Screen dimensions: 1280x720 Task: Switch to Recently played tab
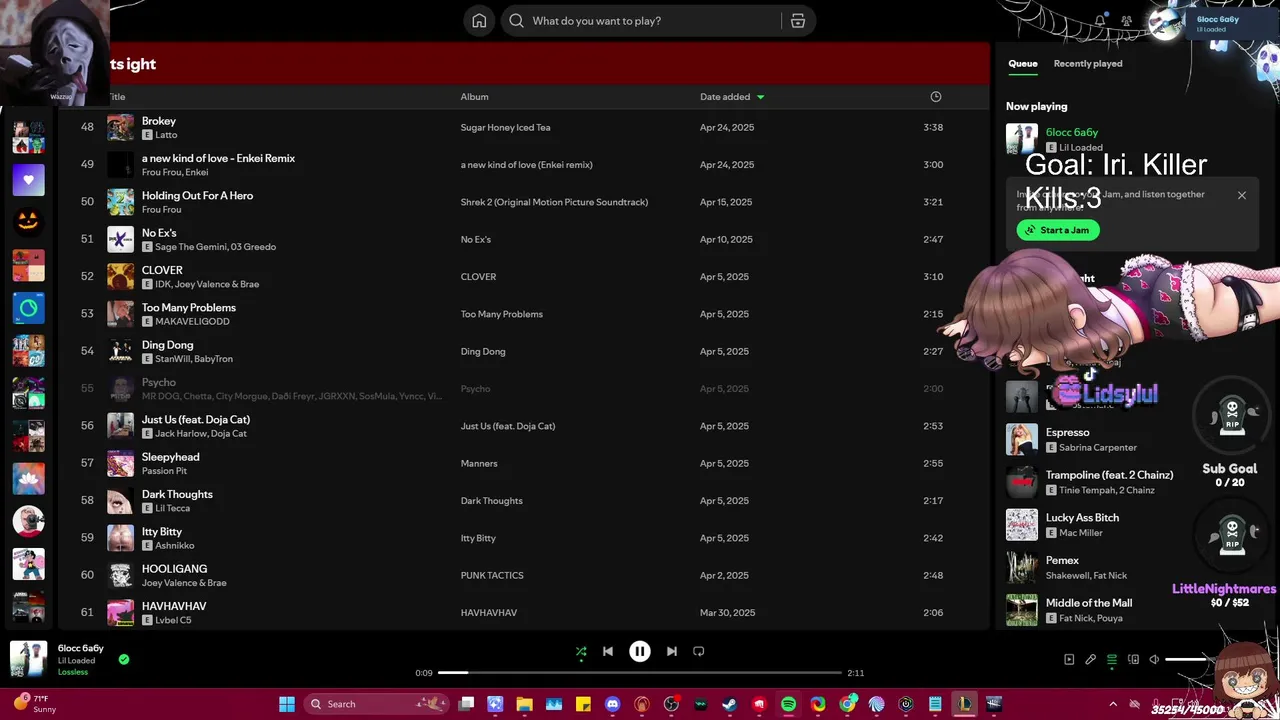(x=1088, y=63)
